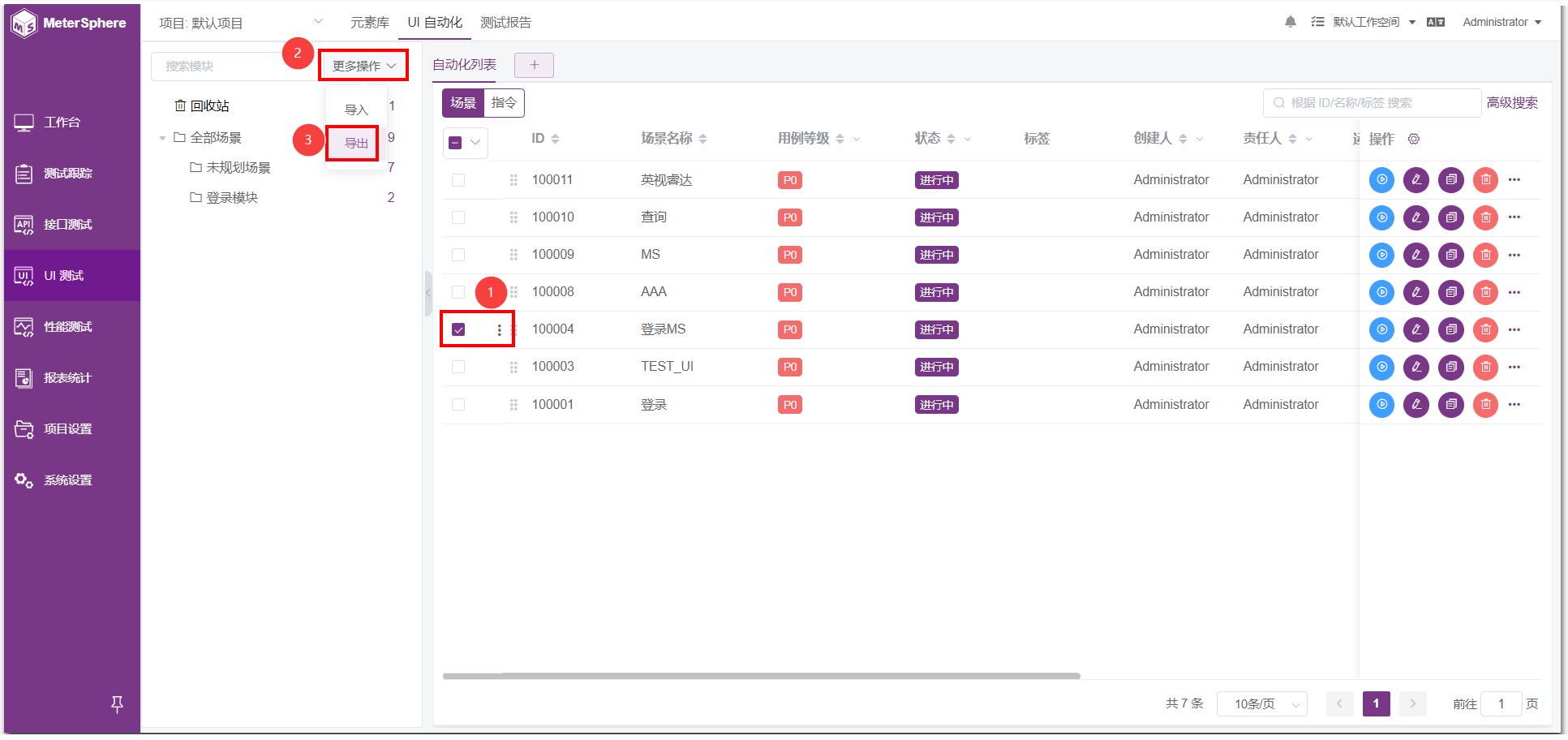
Task: Copy scenario 100009 using the copy icon
Action: [x=1451, y=255]
